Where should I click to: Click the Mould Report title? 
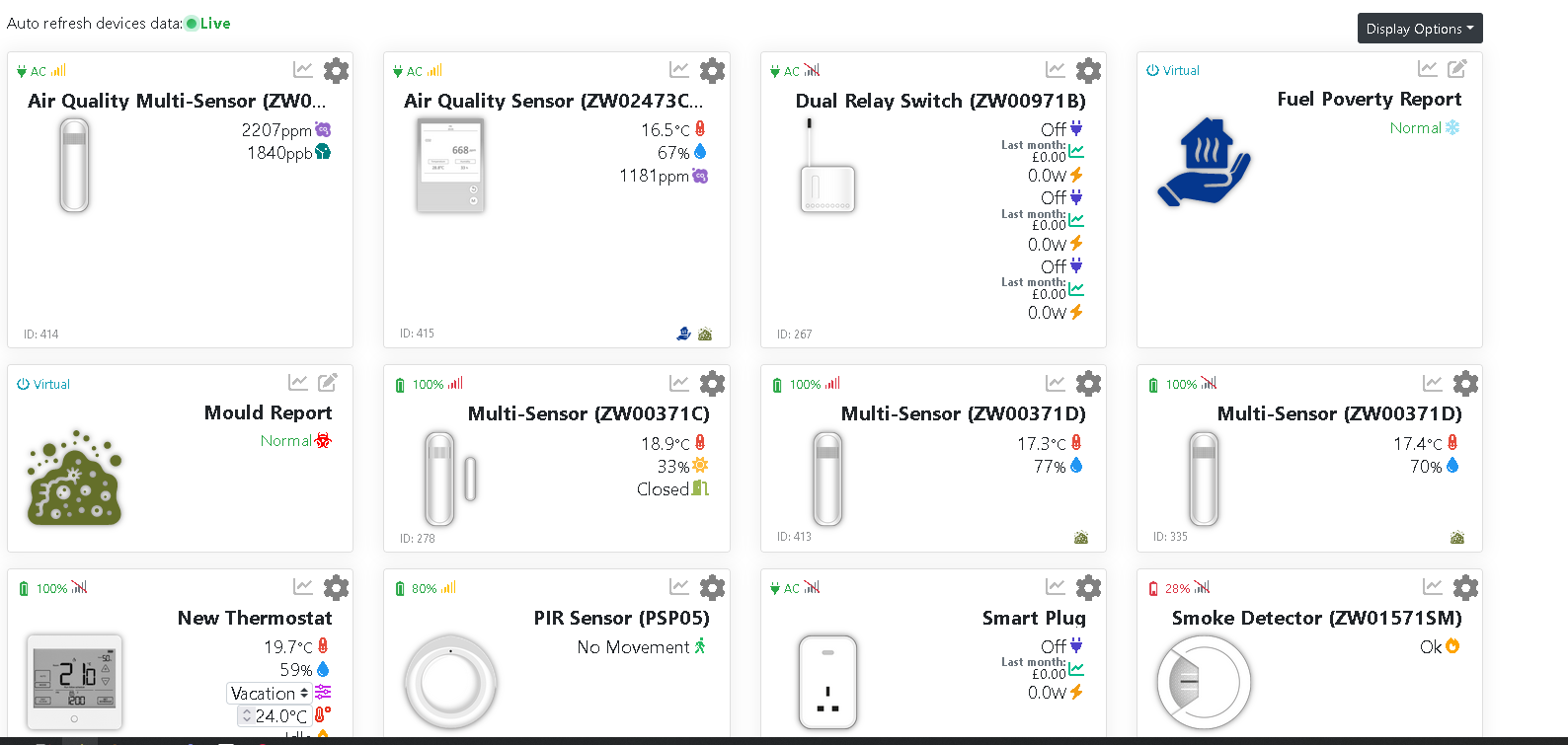coord(268,412)
